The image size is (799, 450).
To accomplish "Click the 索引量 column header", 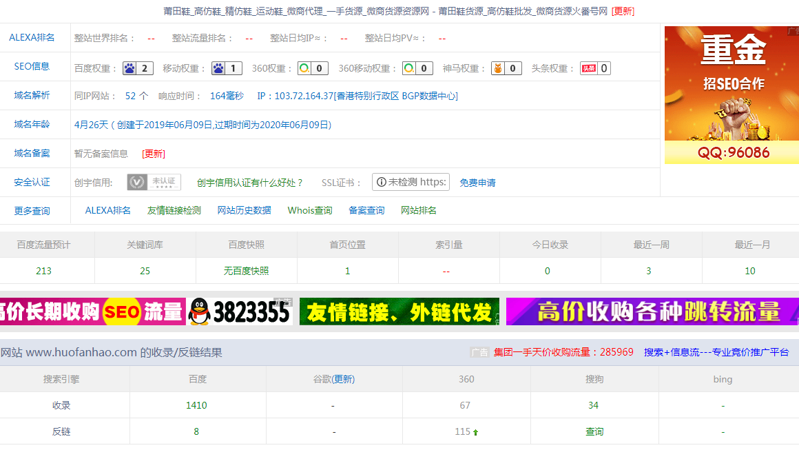I will click(449, 245).
